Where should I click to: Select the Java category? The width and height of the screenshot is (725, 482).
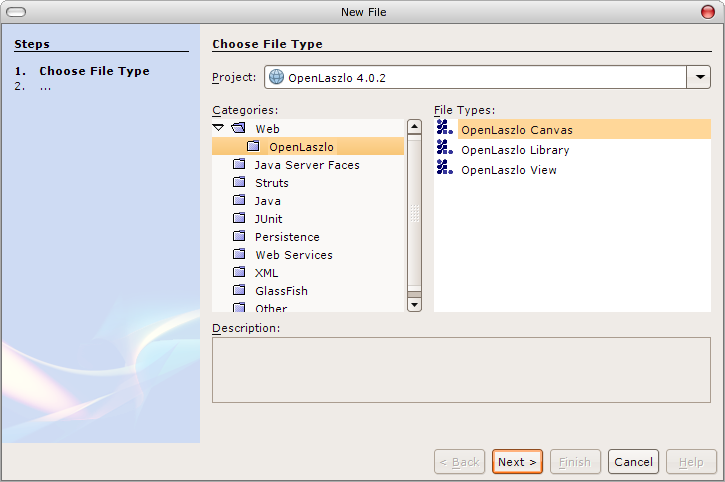point(268,201)
